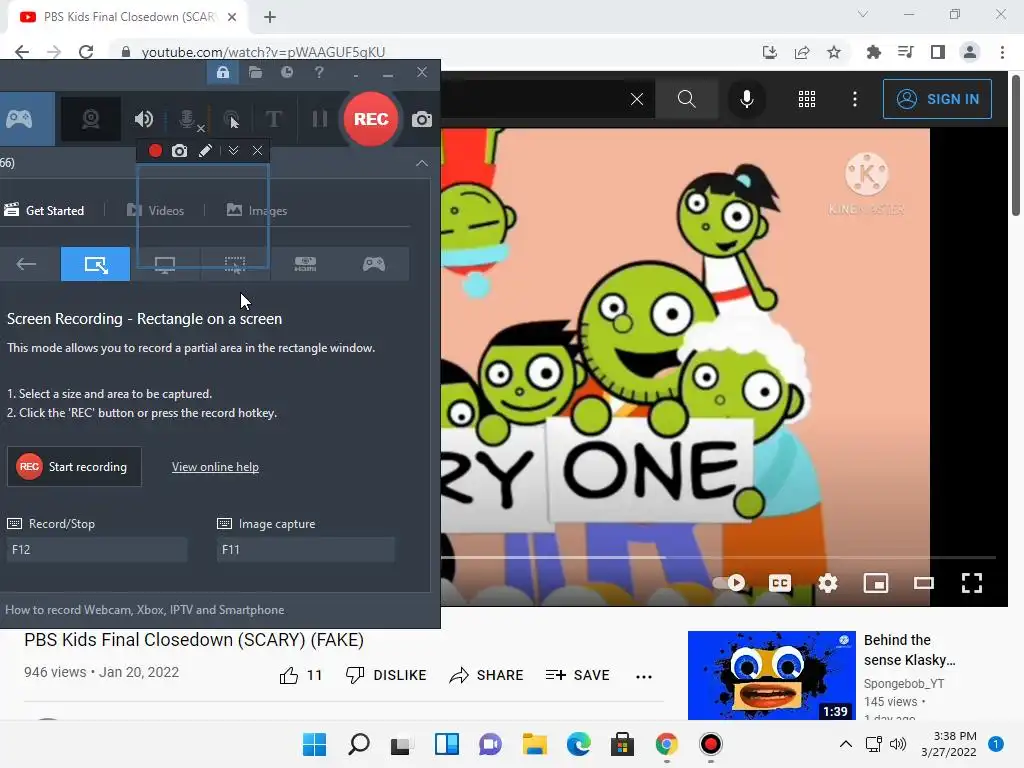Toggle speaker sound recording in Bandicam

(x=144, y=119)
